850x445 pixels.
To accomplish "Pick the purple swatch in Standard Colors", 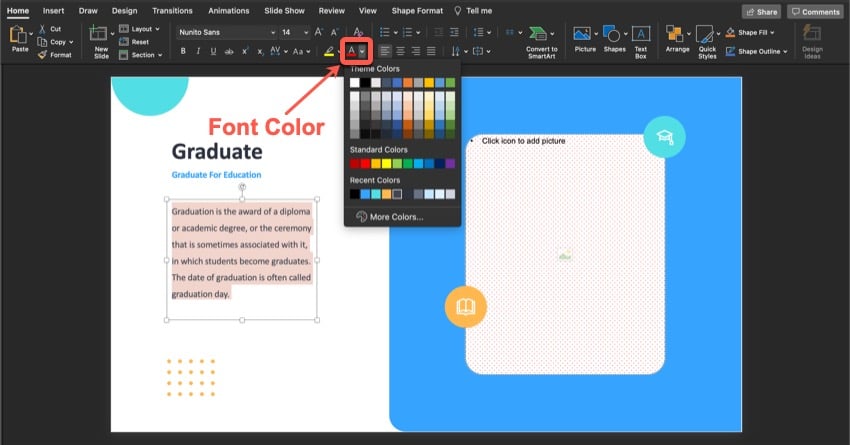I will pos(450,163).
